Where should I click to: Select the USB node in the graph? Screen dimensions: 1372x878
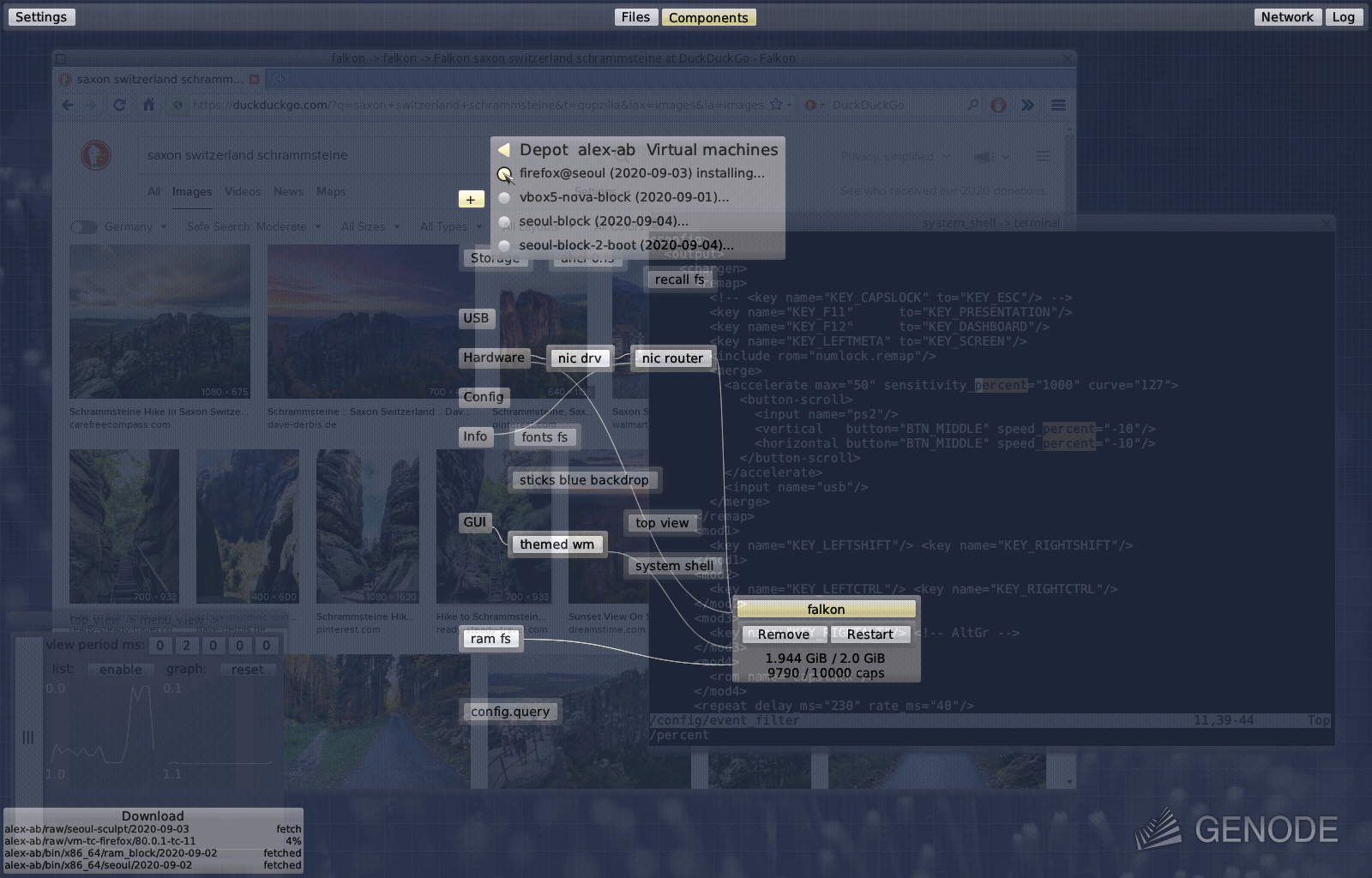[476, 318]
